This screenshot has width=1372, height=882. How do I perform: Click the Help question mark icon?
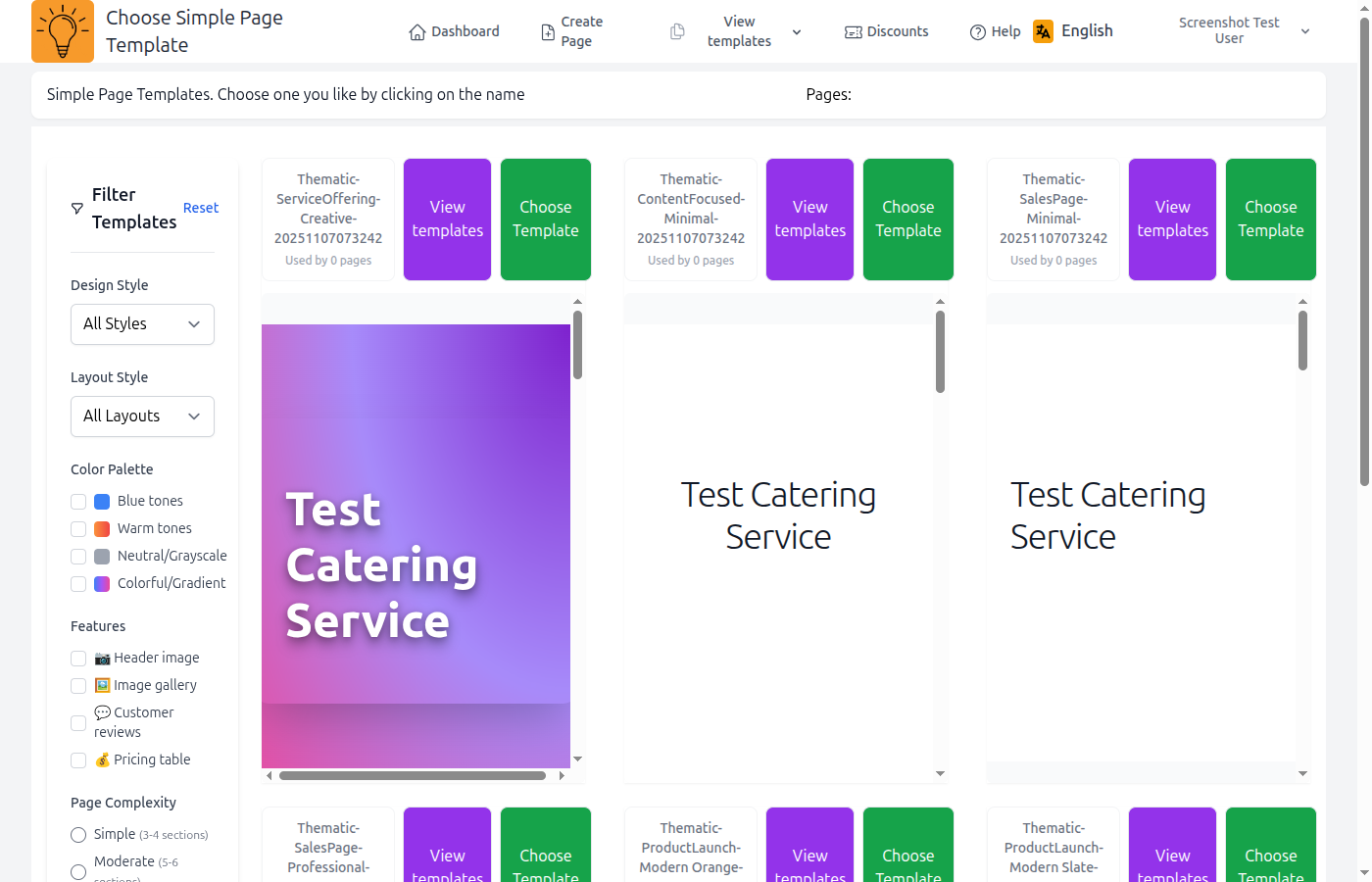pos(978,32)
